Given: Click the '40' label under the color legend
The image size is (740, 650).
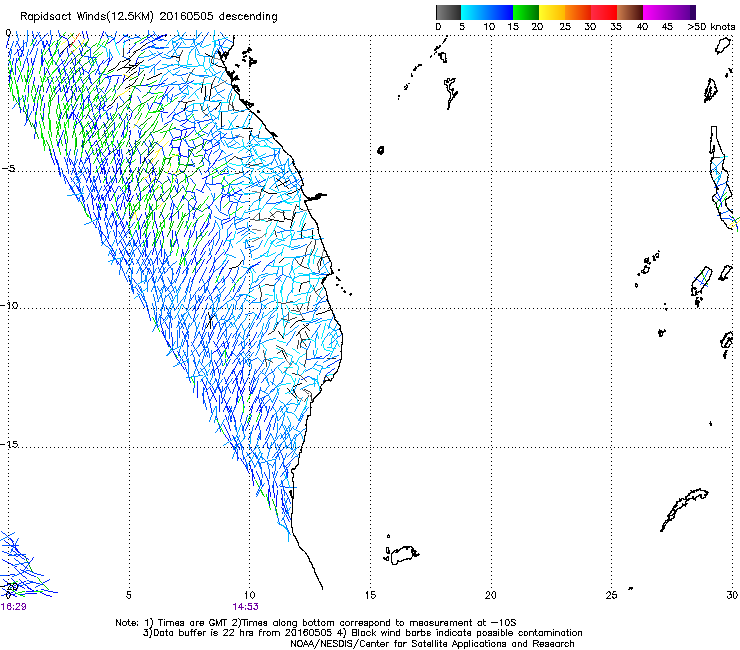Looking at the screenshot, I should [642, 27].
